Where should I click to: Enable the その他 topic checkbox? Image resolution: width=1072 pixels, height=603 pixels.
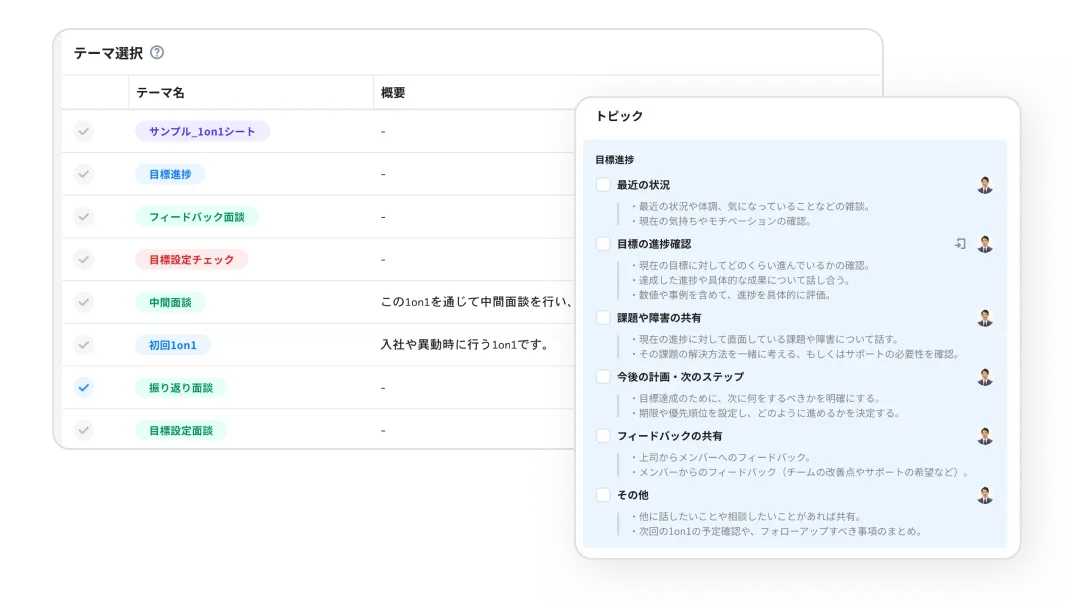pos(602,495)
